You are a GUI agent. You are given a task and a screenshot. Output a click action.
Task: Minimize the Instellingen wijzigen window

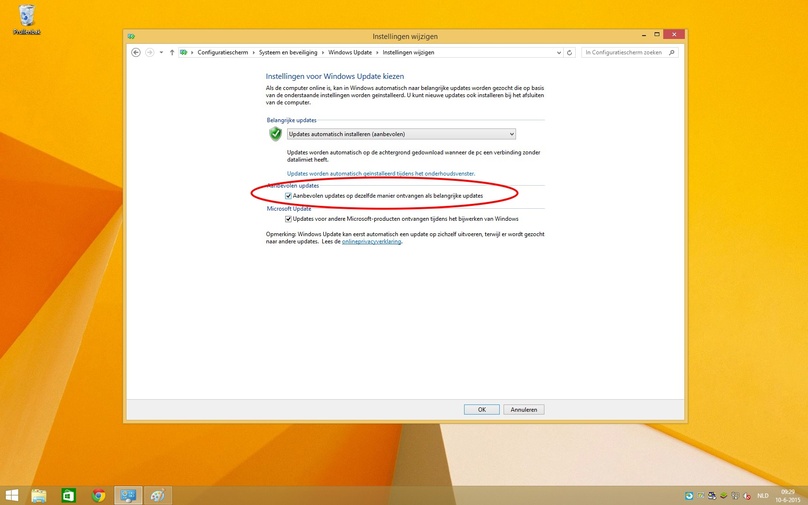644,35
